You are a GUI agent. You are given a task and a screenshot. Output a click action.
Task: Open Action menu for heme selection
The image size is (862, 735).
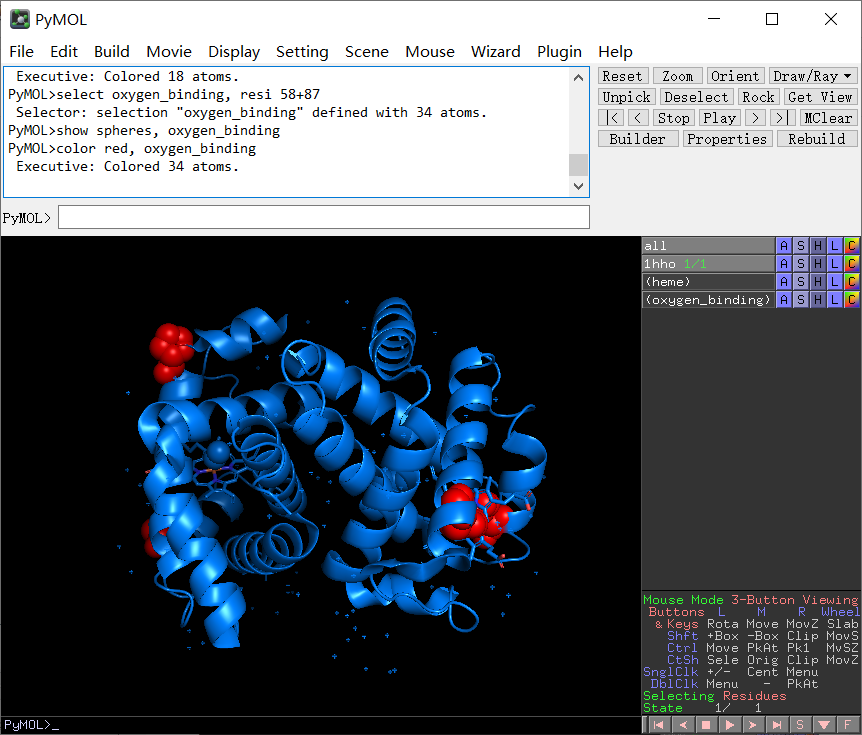pos(784,282)
